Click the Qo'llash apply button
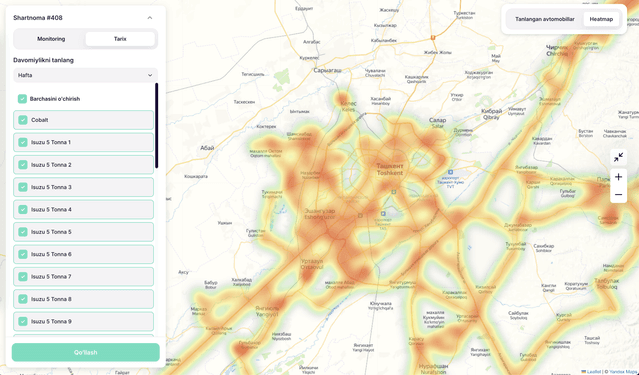Viewport: 639px width, 375px height. click(86, 353)
